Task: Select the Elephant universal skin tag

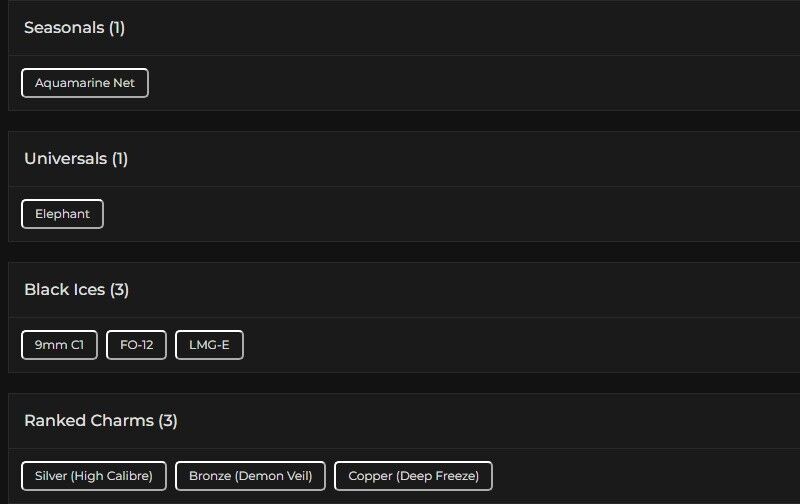Action: click(x=62, y=214)
